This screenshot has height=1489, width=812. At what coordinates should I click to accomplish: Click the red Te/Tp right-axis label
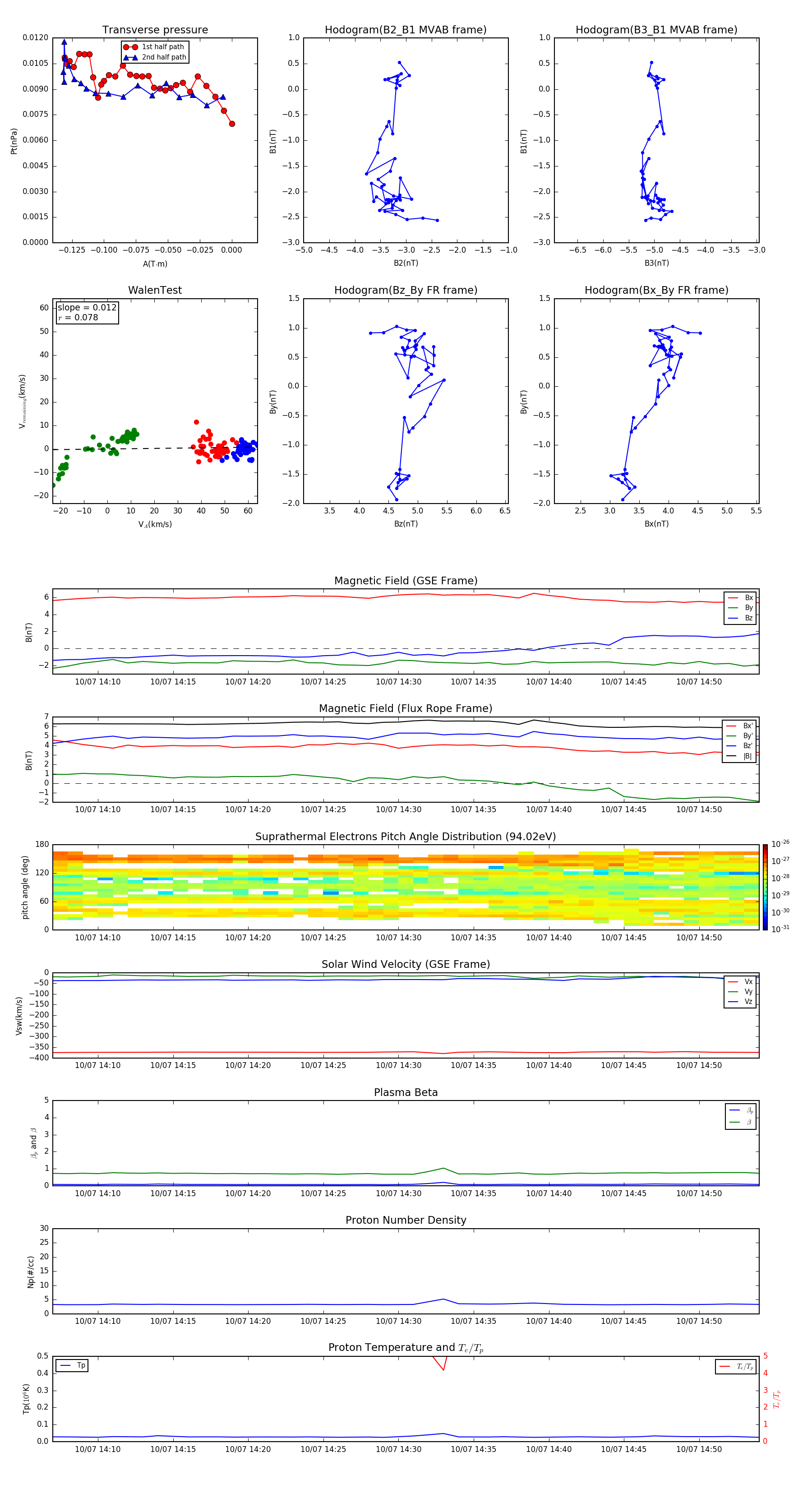click(777, 1399)
